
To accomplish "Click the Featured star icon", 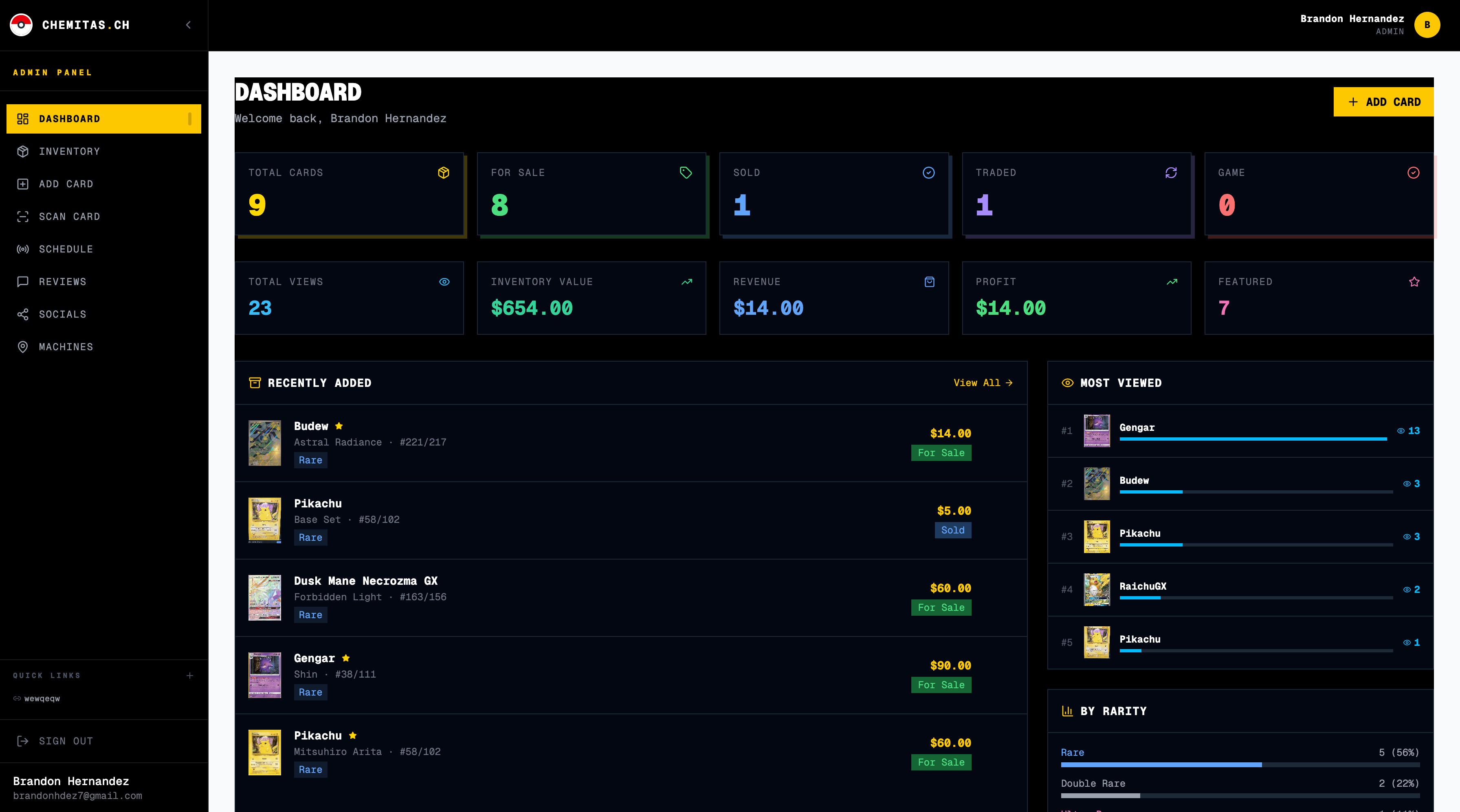I will (x=1414, y=282).
